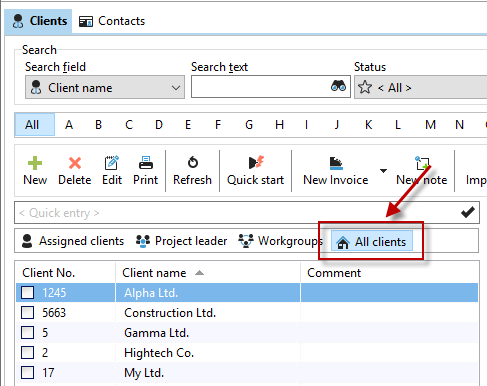Click binoculars search icon in Search text
Screen dimensions: 487x386
point(338,86)
